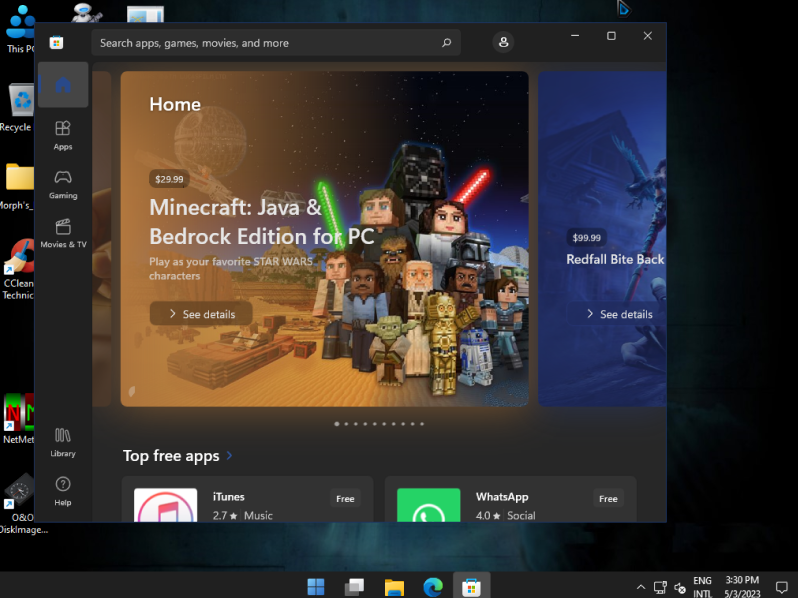Open the notification center icon
798x598 pixels.
[x=782, y=587]
